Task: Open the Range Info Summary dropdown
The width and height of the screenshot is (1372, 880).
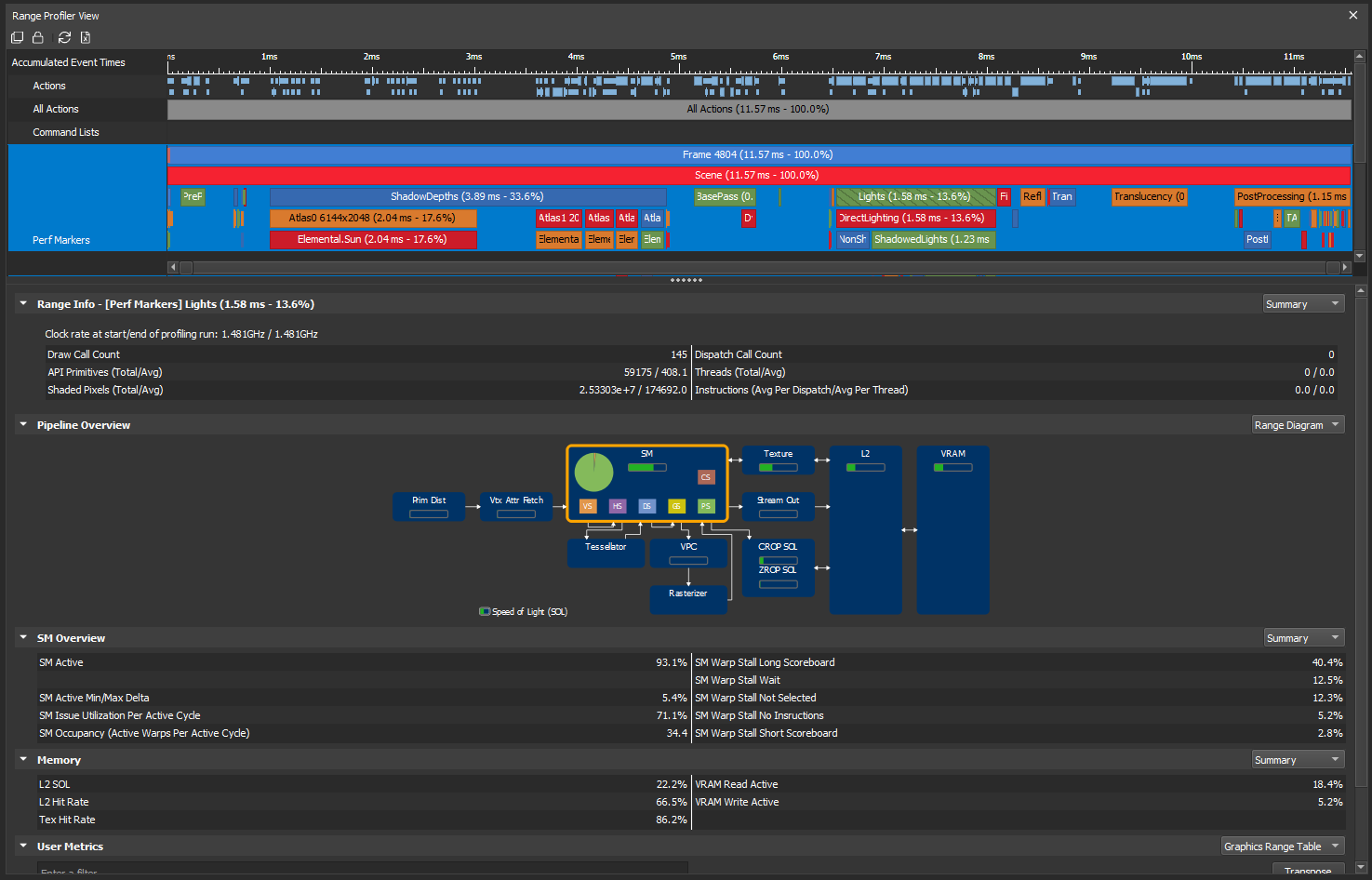Action: click(x=1303, y=304)
